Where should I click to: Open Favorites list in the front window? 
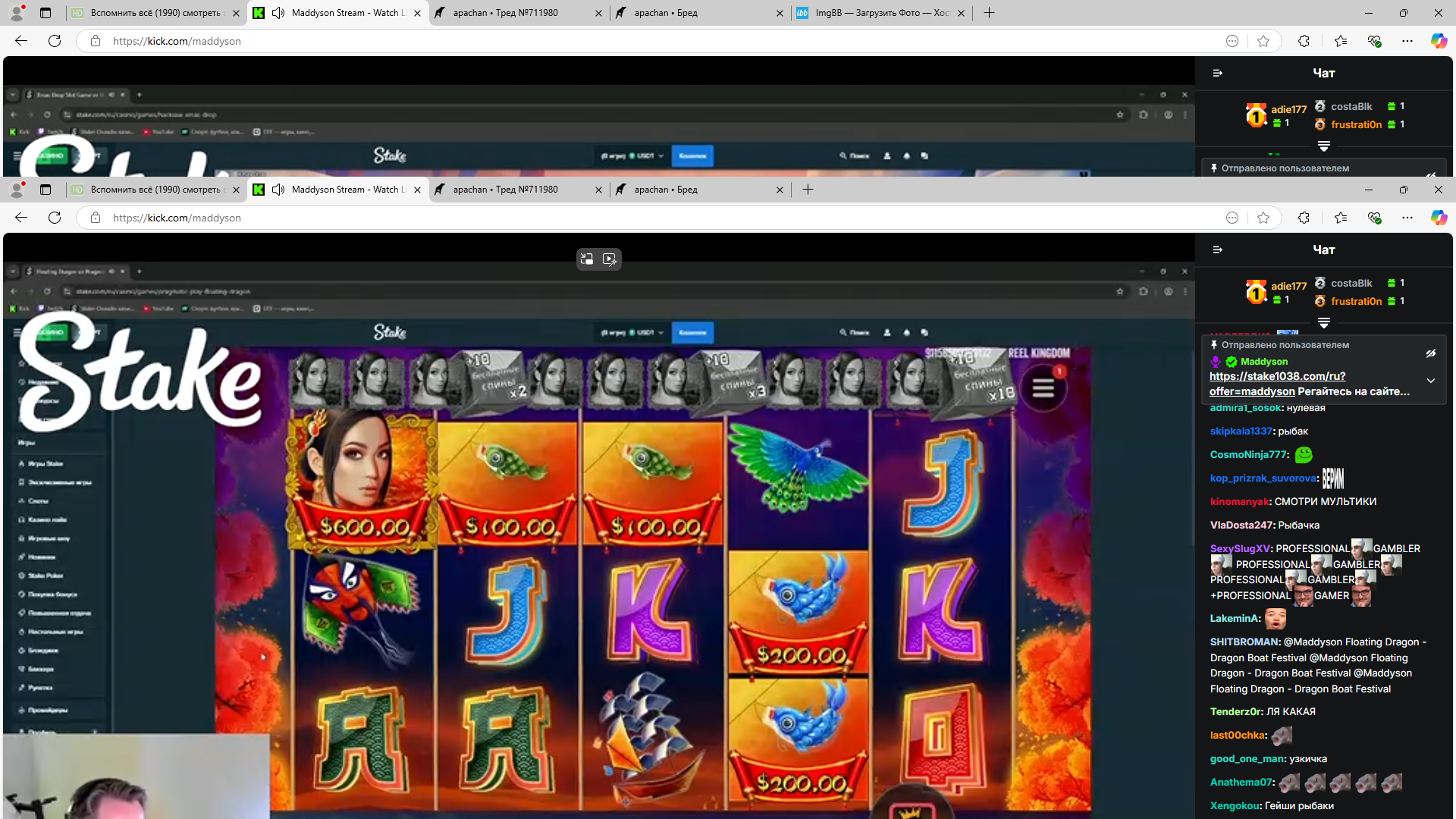1341,218
